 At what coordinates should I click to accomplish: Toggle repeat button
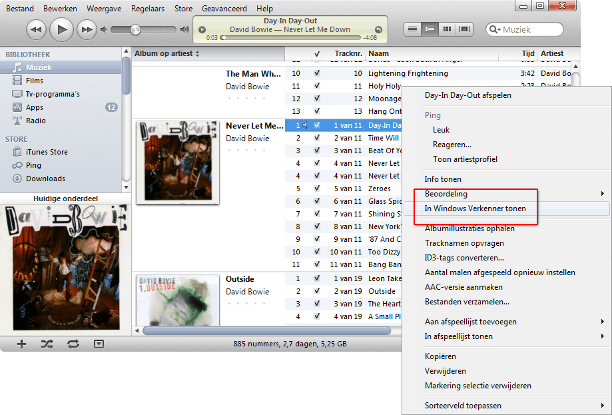pyautogui.click(x=73, y=344)
